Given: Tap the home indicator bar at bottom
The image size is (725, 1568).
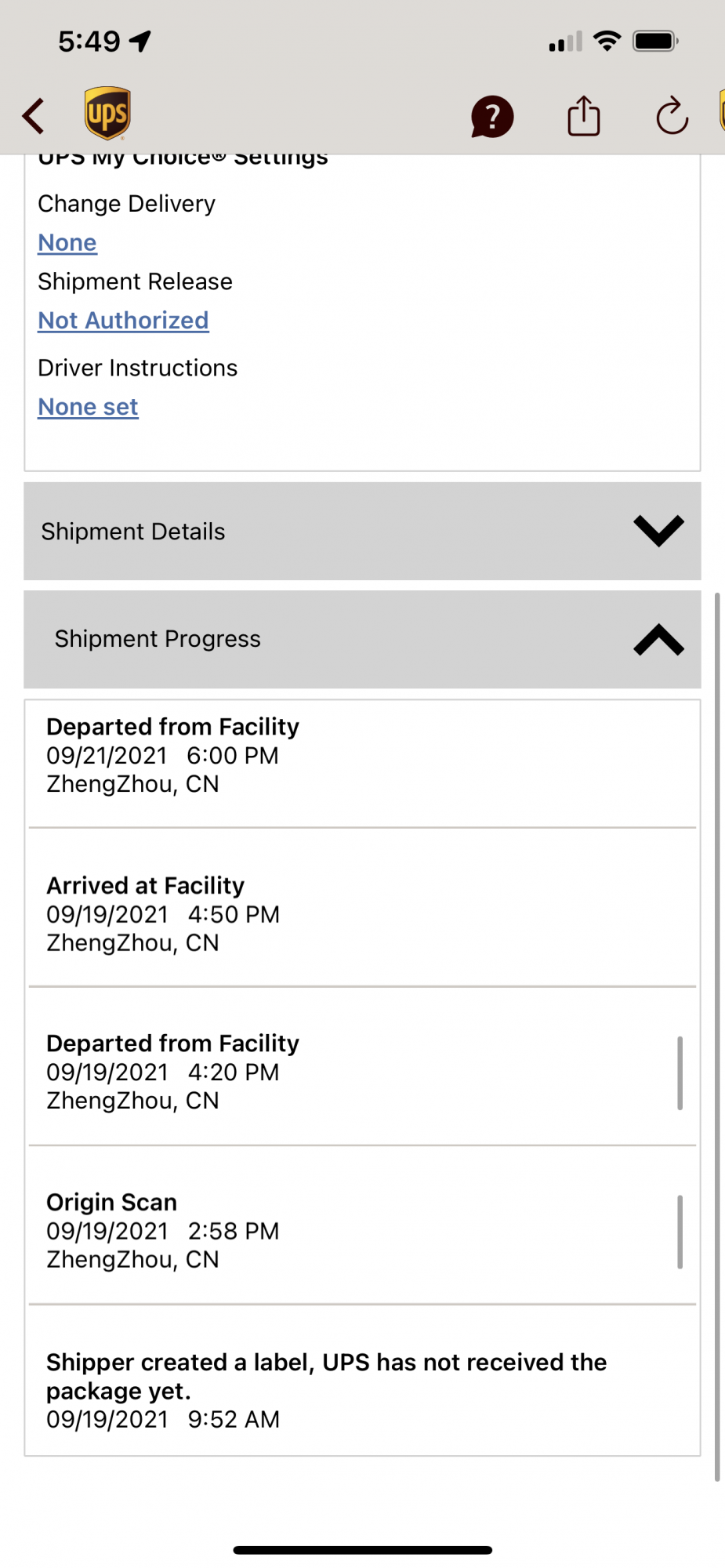Looking at the screenshot, I should coord(362,1549).
